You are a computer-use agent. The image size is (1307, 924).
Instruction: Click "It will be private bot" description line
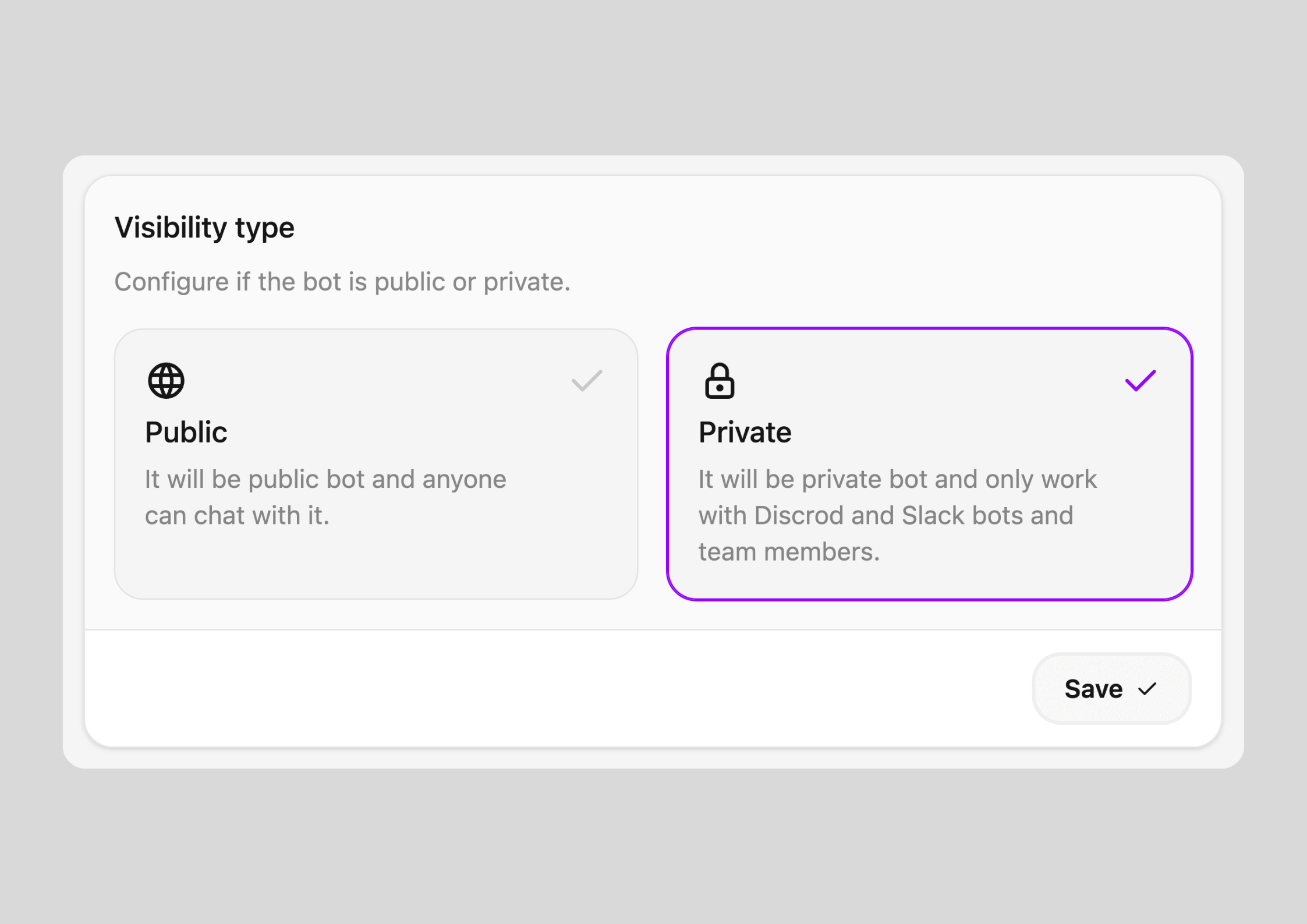[897, 480]
